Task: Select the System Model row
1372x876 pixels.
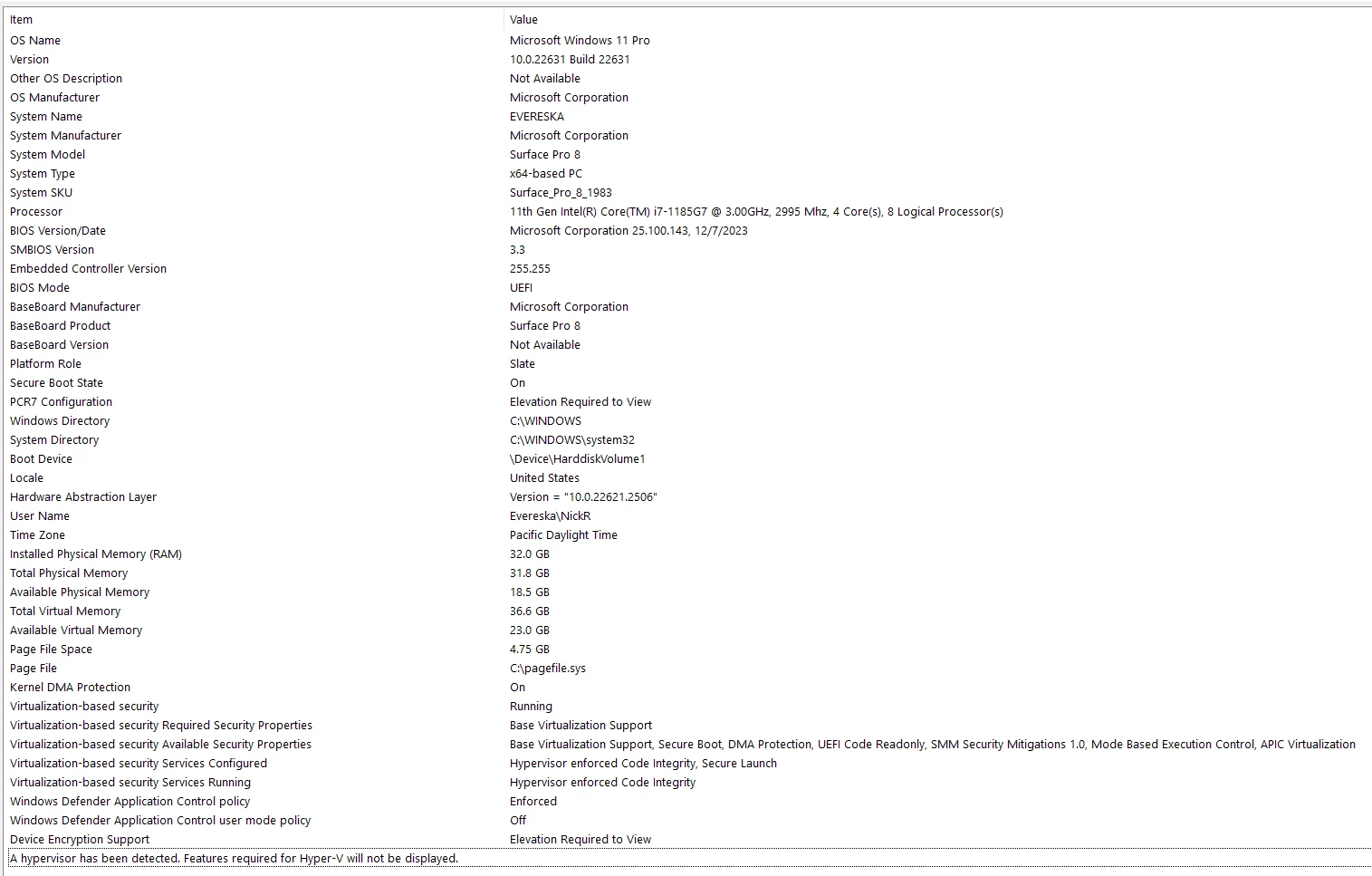Action: (x=686, y=154)
